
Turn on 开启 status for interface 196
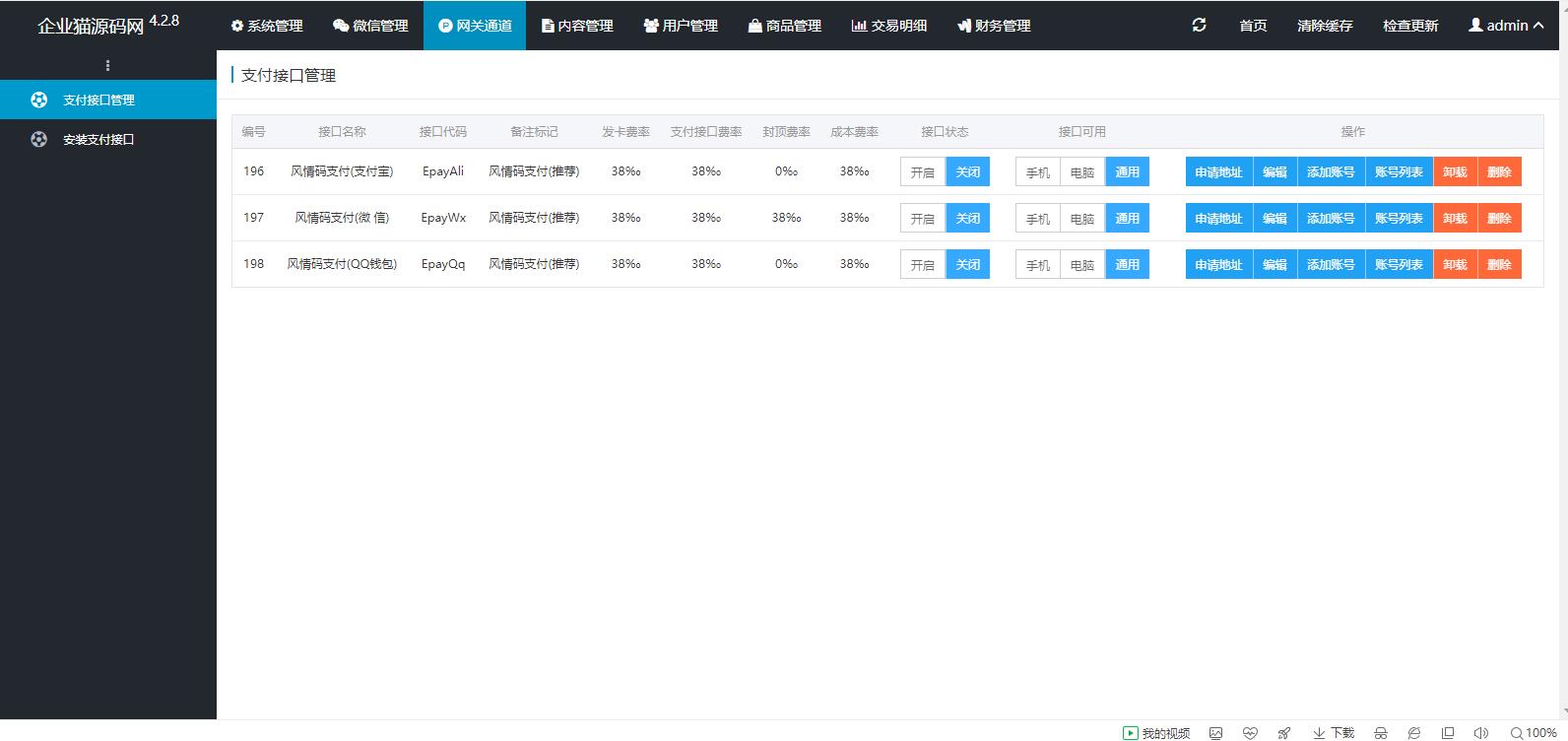[922, 172]
